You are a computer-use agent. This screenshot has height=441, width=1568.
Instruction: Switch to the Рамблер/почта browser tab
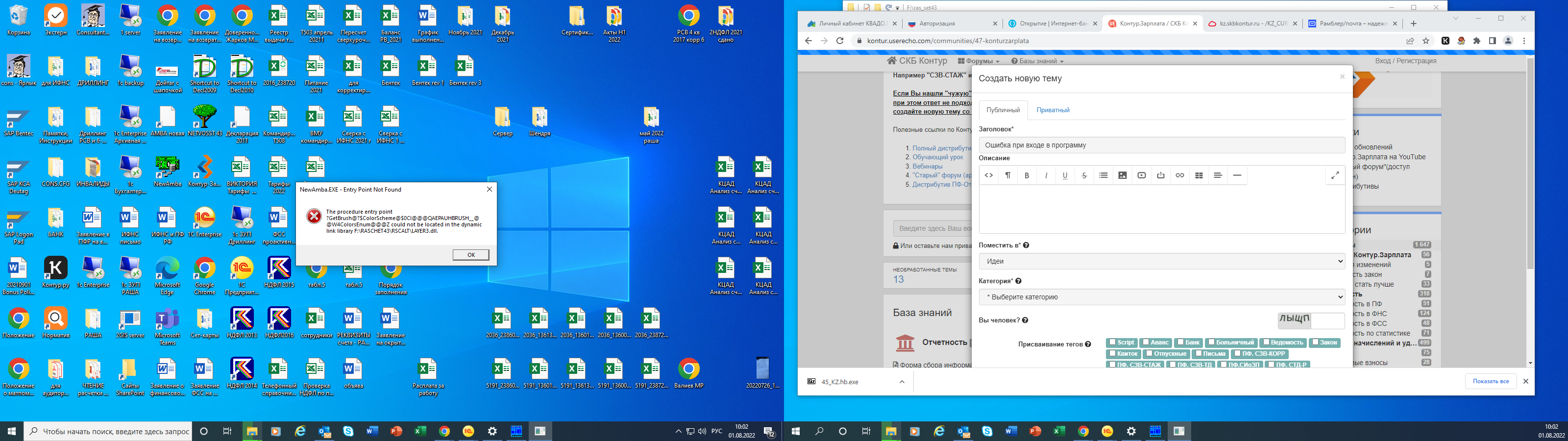pos(1352,24)
